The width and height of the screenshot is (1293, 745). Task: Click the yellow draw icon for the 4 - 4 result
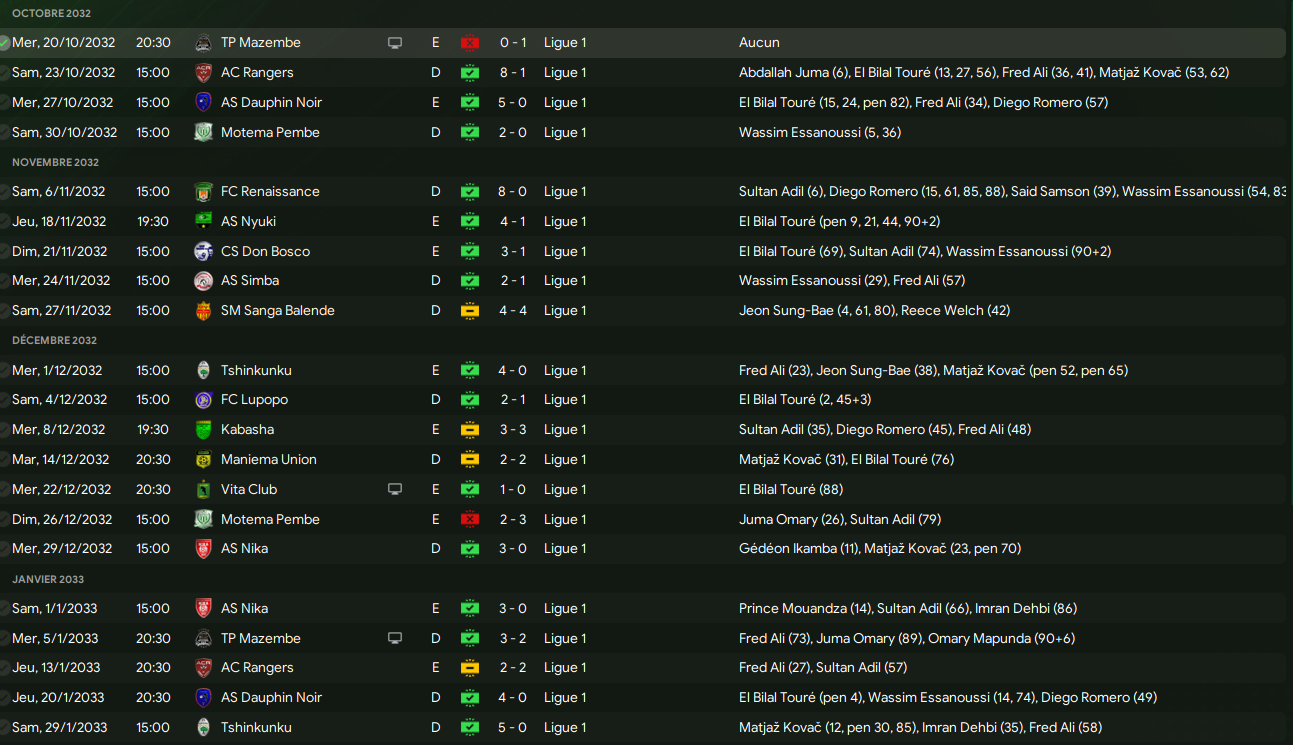pyautogui.click(x=469, y=311)
